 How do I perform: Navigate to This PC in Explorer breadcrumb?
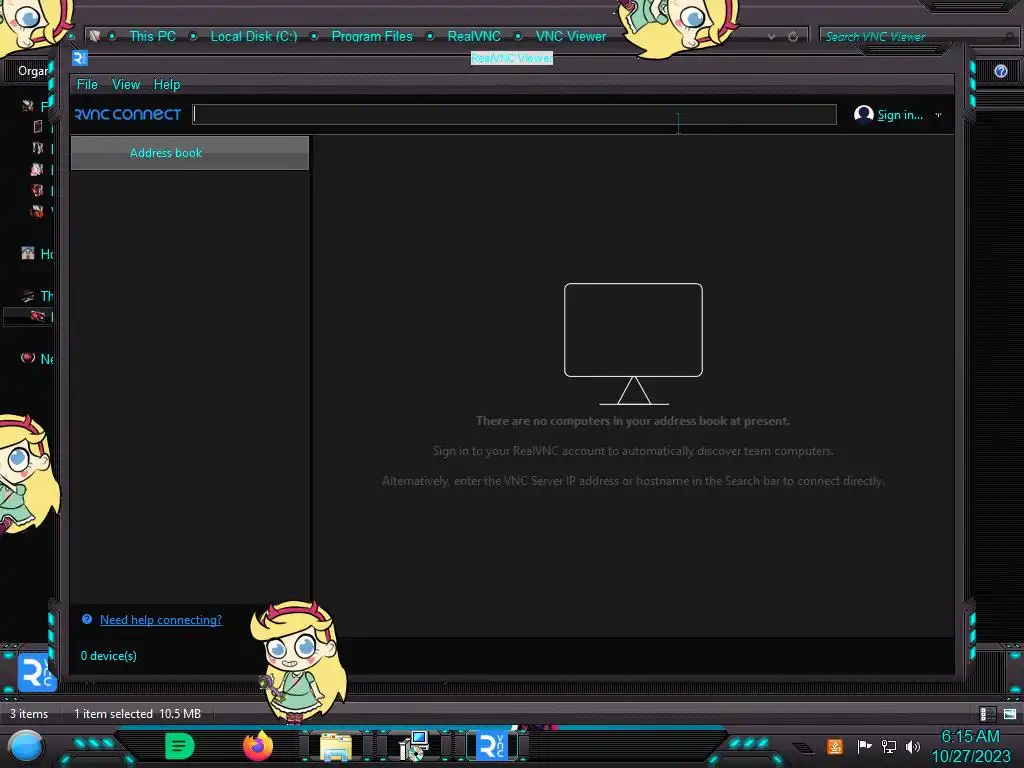(152, 37)
